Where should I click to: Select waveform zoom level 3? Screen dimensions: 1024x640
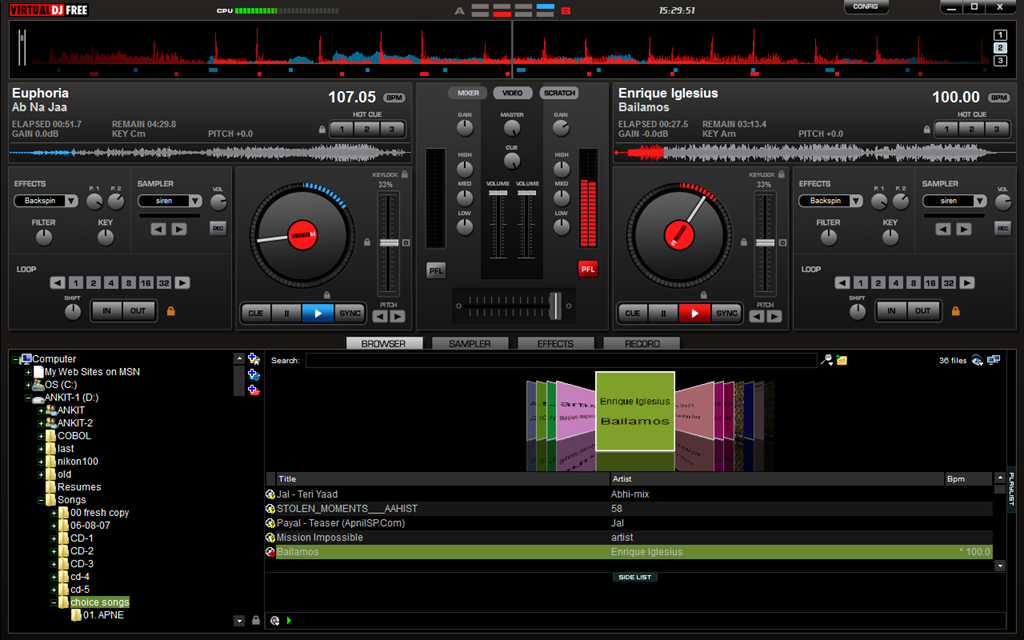[x=1000, y=61]
